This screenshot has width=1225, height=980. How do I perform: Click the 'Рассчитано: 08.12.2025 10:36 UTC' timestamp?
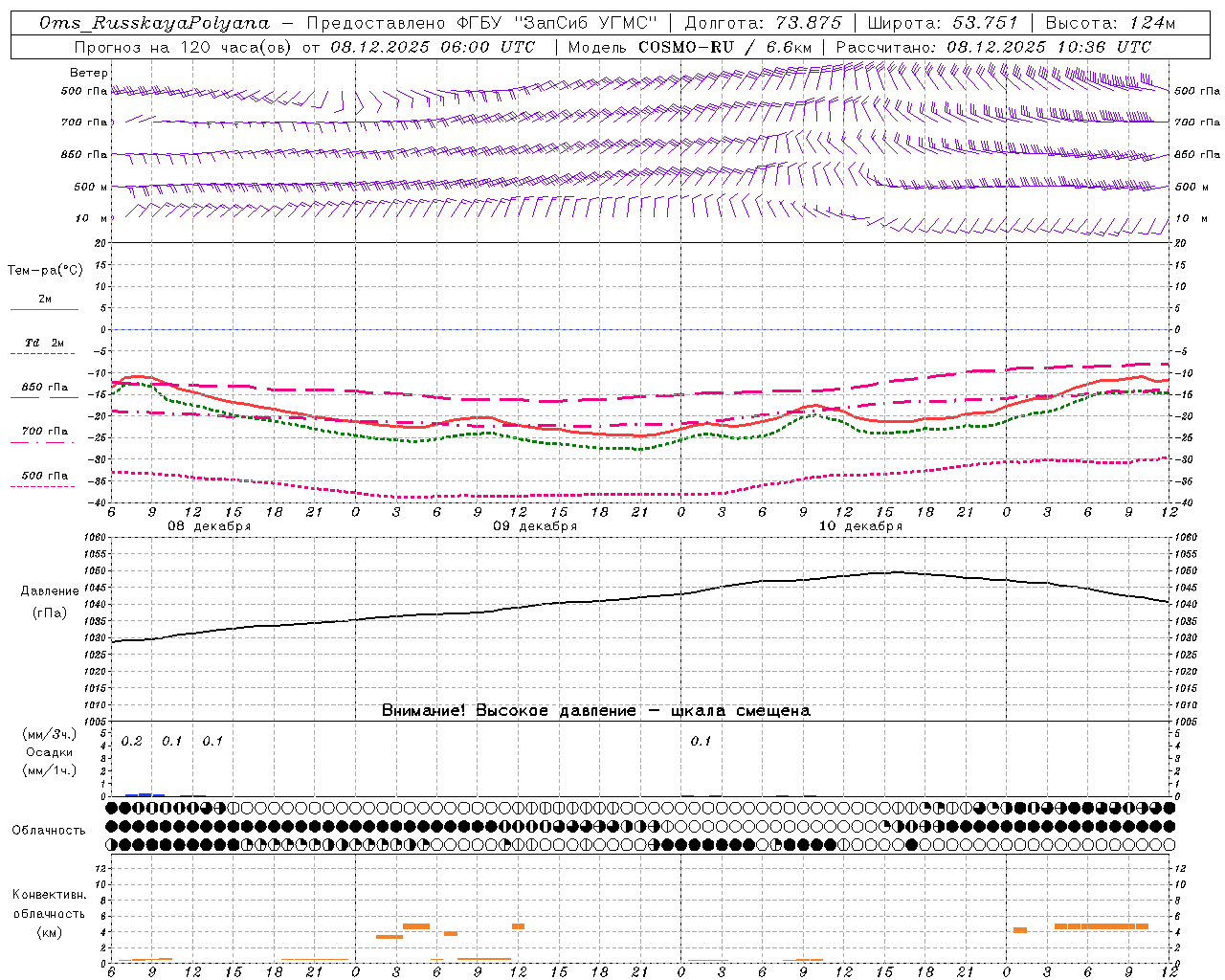point(993,47)
